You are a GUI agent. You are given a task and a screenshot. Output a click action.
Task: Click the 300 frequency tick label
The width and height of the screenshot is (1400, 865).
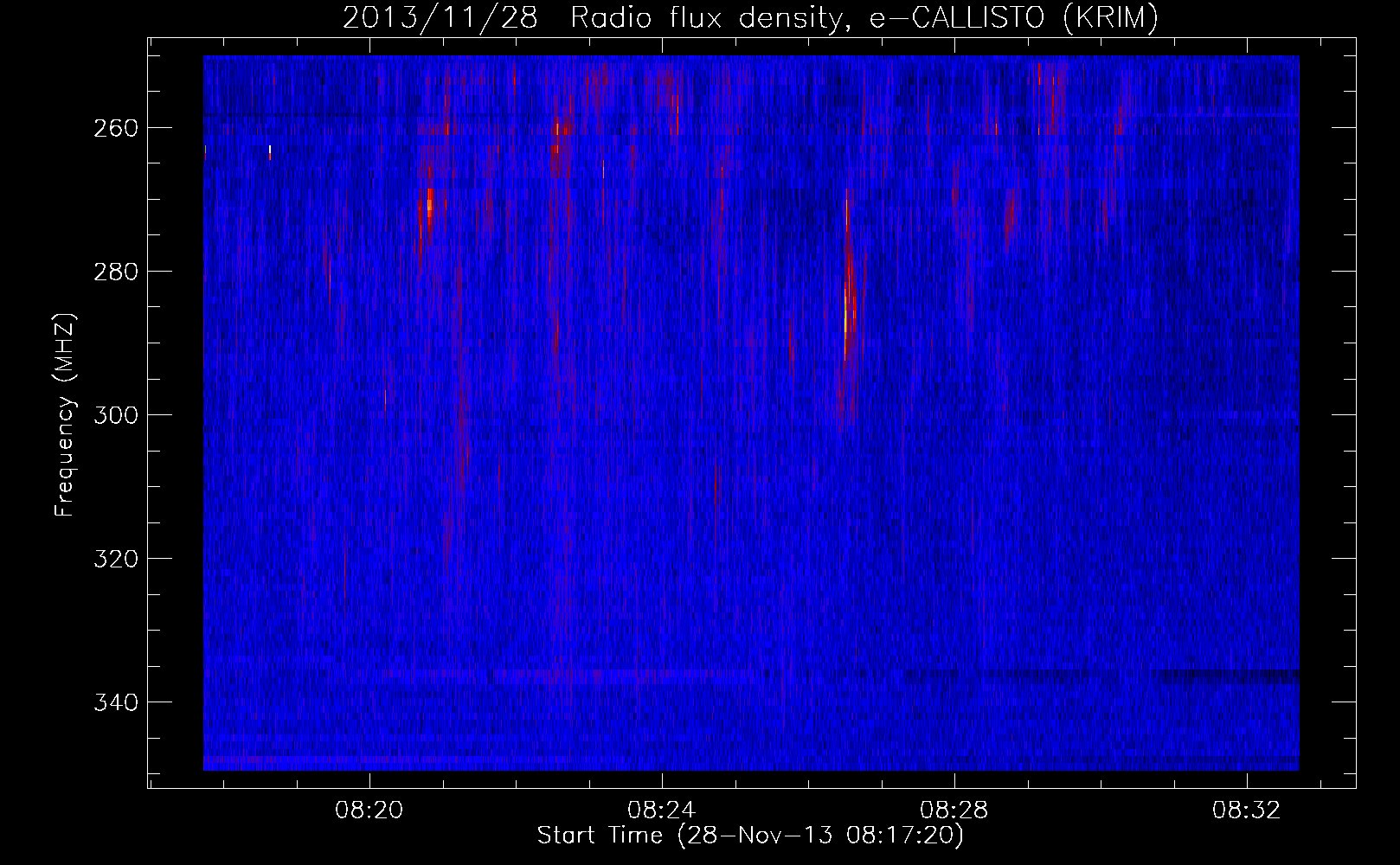click(x=114, y=415)
